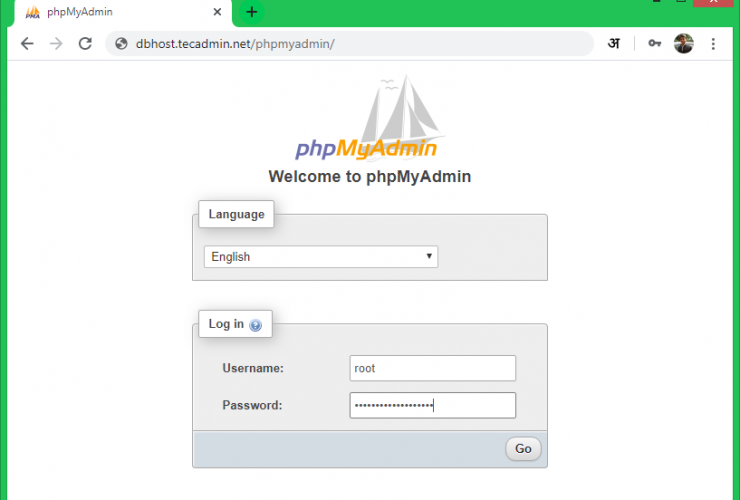Go back to the previous page
740x500 pixels.
[27, 44]
